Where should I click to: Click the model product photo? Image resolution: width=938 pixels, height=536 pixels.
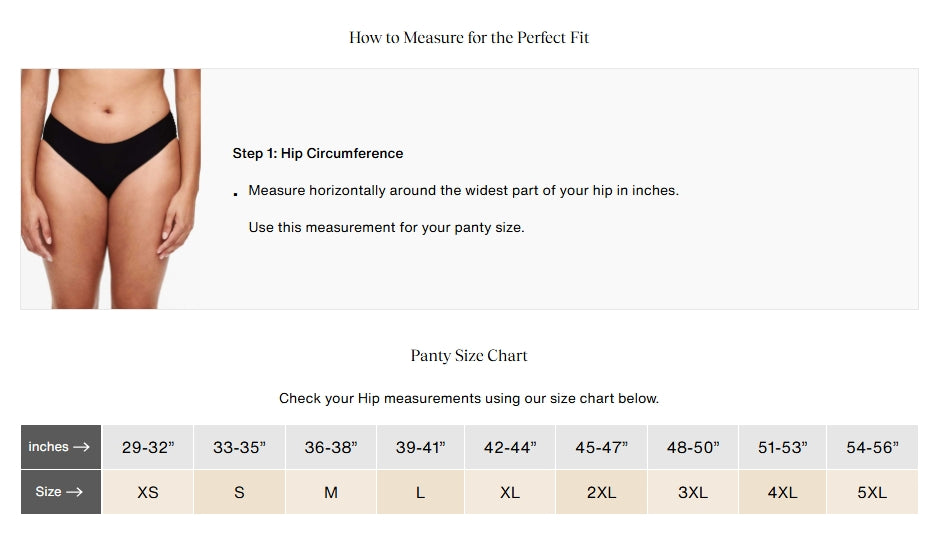110,188
